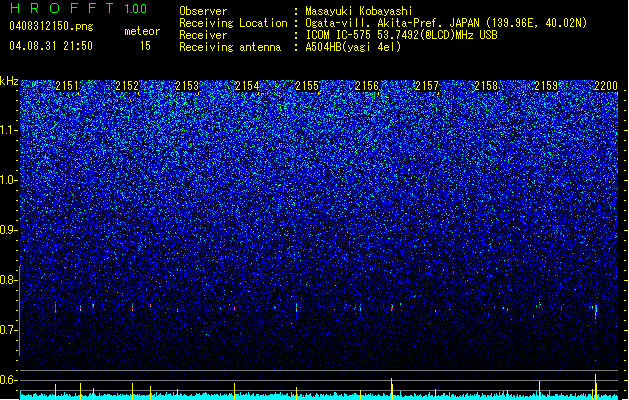Click the 2156 time marker
The height and width of the screenshot is (400, 629).
click(367, 86)
